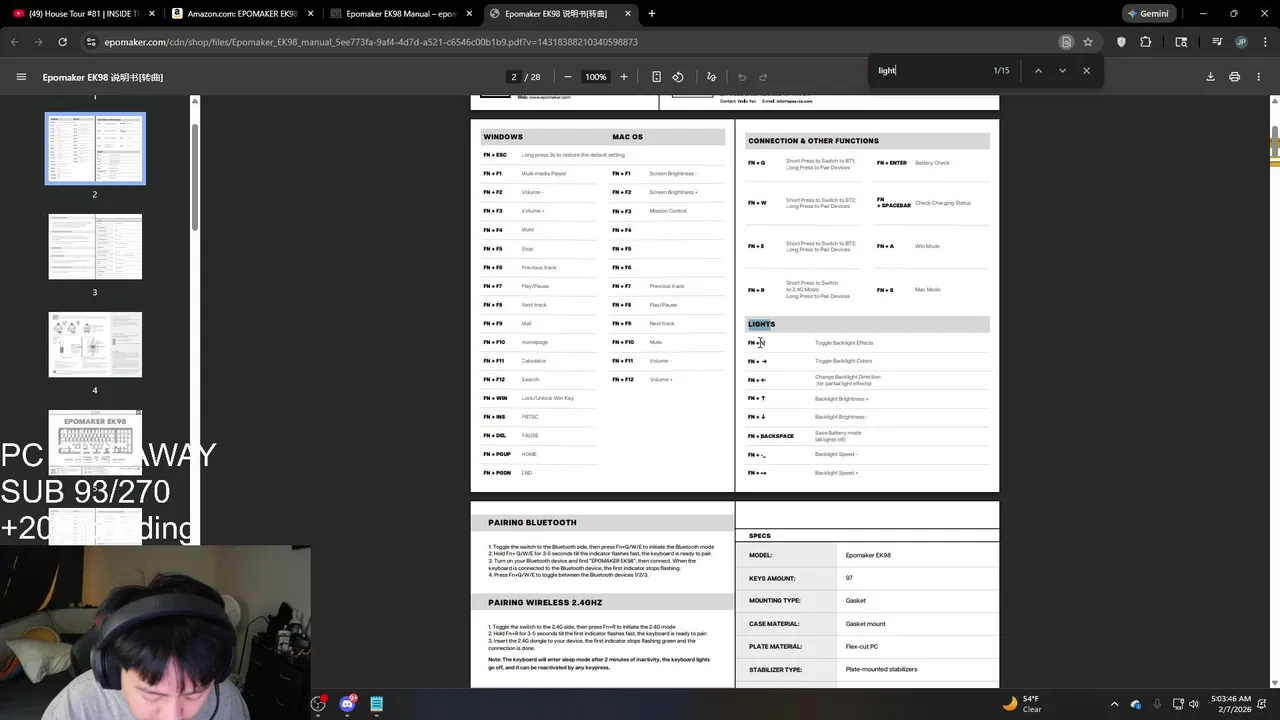The image size is (1280, 720).
Task: Click the zoom out (minus) button
Action: pyautogui.click(x=568, y=77)
